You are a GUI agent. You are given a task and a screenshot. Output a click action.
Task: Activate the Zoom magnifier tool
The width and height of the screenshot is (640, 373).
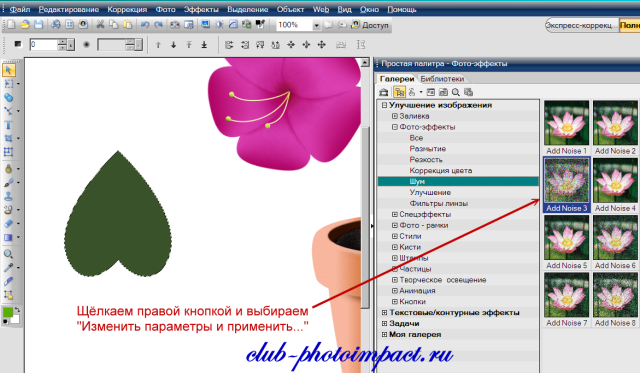point(8,254)
